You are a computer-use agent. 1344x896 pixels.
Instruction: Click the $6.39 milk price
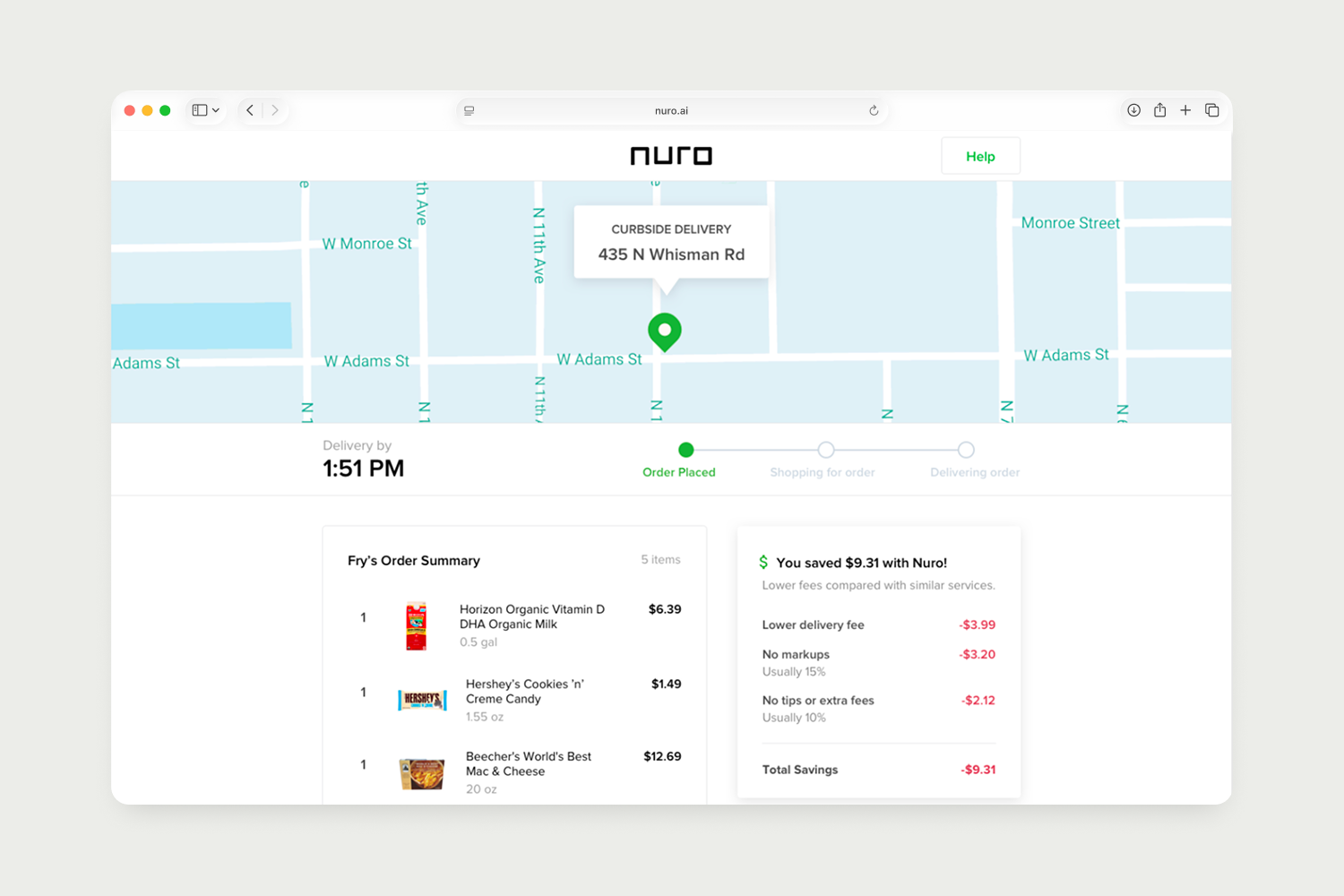click(665, 609)
